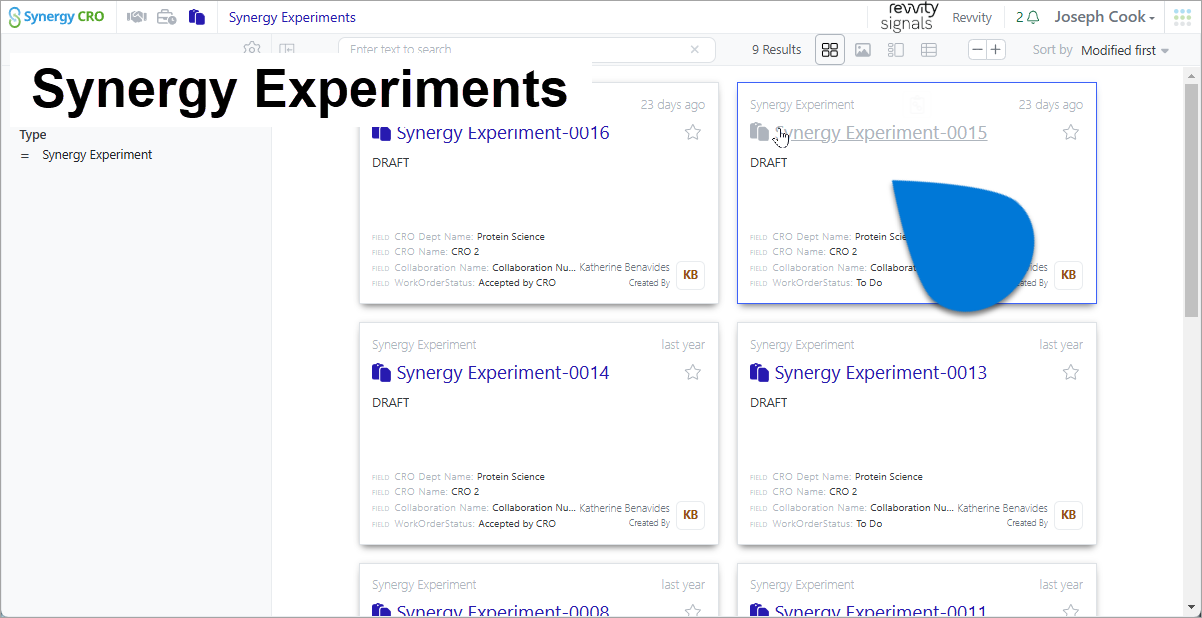Click "last year" date on Experiment-0013 card
Image resolution: width=1202 pixels, height=618 pixels.
1061,345
